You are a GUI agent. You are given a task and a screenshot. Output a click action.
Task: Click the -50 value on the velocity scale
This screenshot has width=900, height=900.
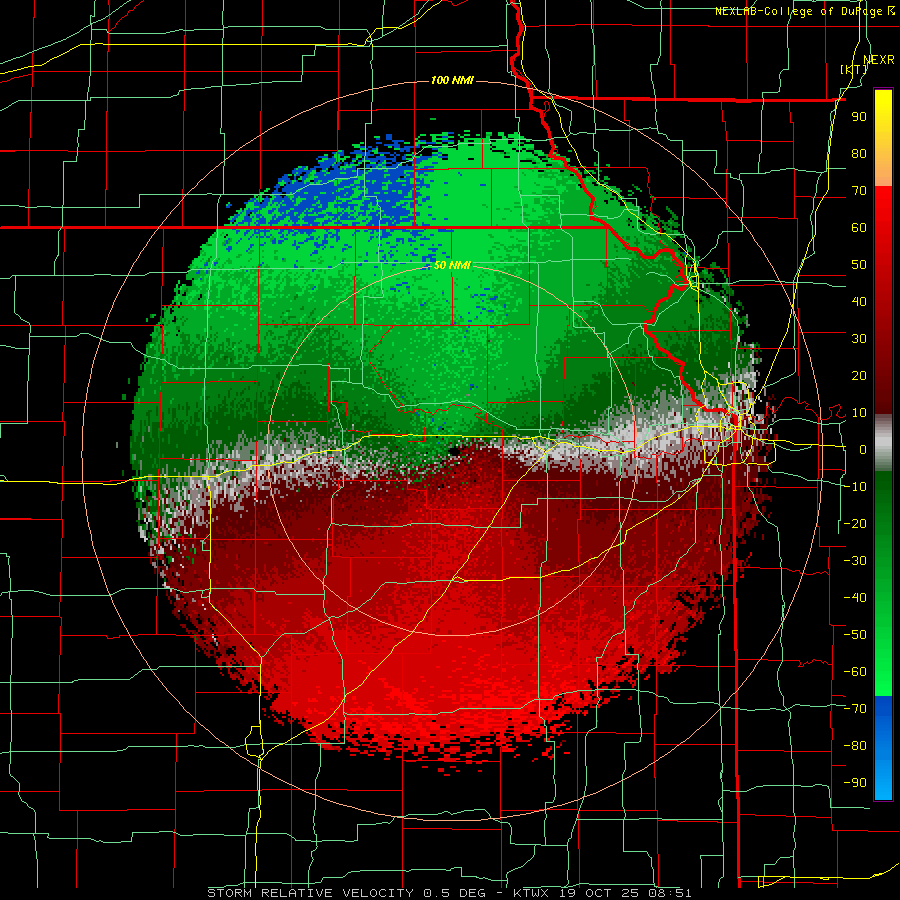[x=855, y=635]
